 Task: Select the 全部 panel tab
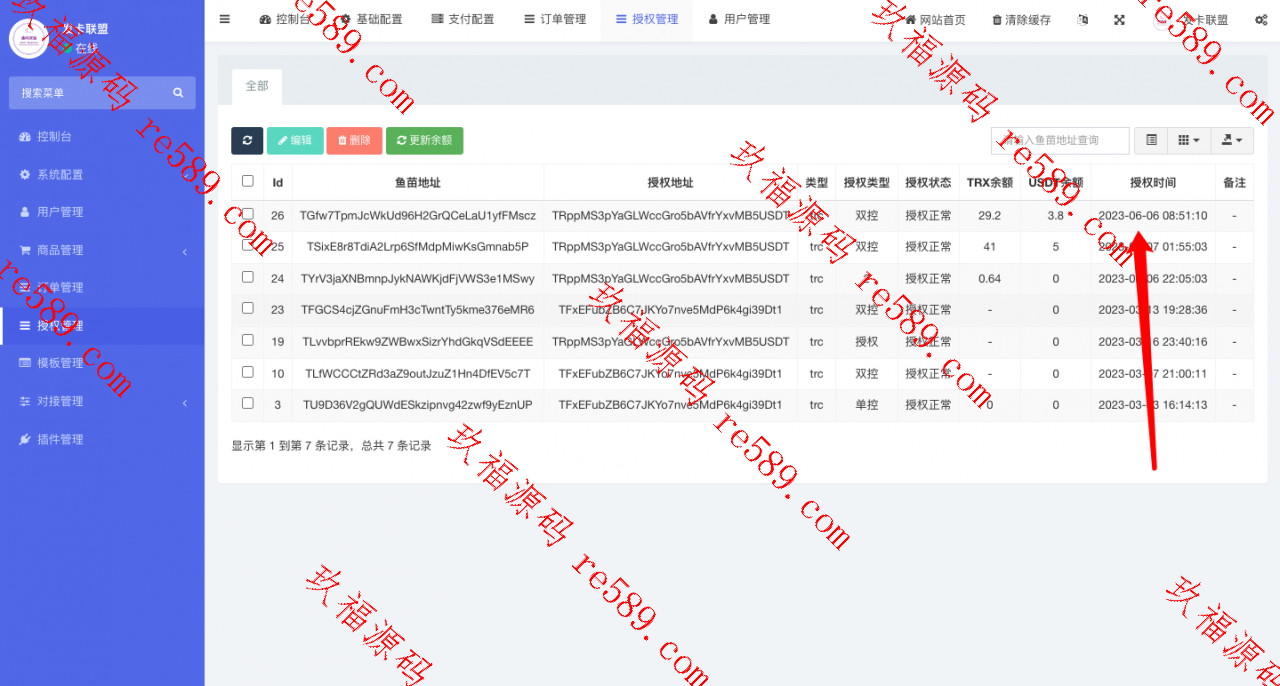(257, 86)
